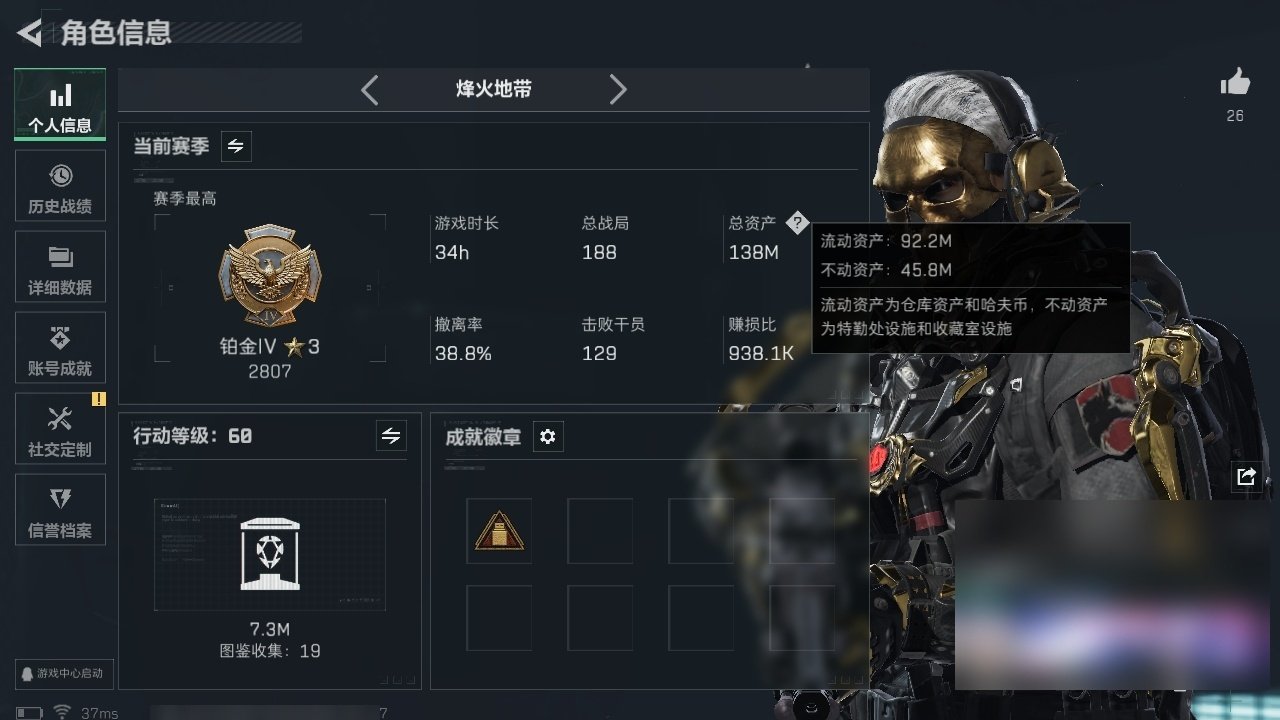
Task: Open achievement badge settings gear
Action: [548, 437]
